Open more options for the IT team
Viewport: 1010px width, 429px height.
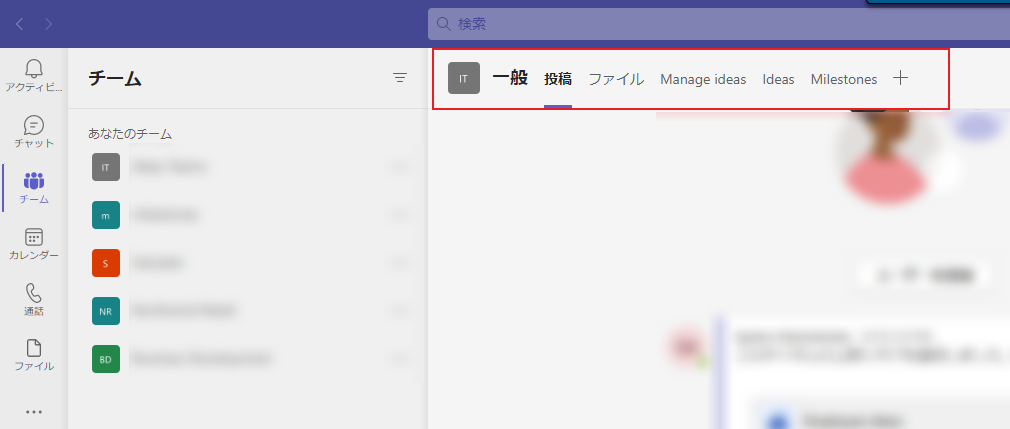(x=400, y=167)
